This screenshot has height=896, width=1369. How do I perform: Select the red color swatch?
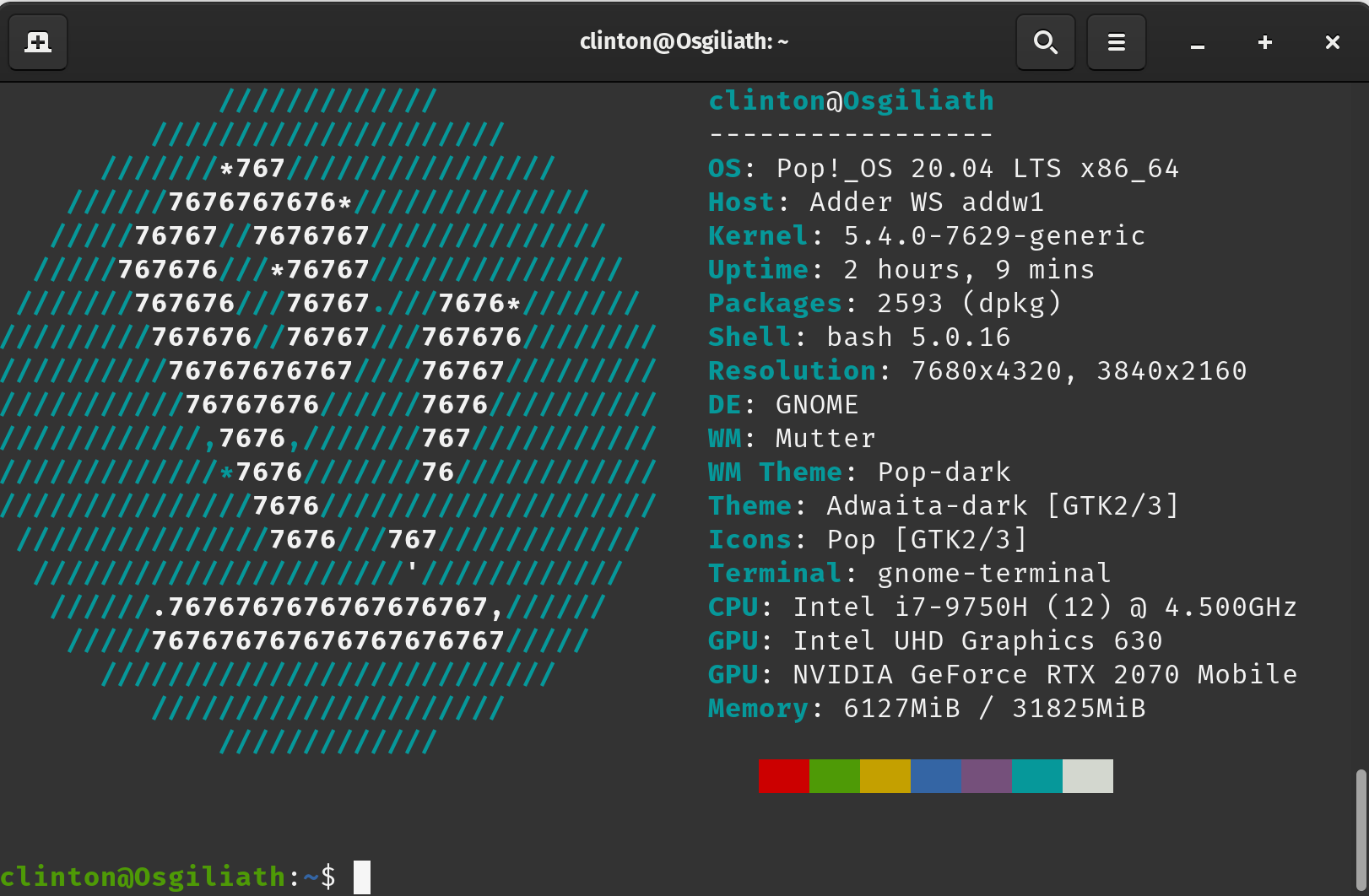tap(784, 775)
